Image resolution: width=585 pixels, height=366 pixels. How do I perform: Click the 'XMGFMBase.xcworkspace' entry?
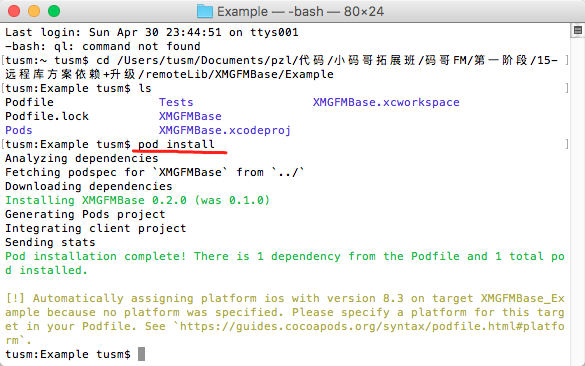point(386,102)
